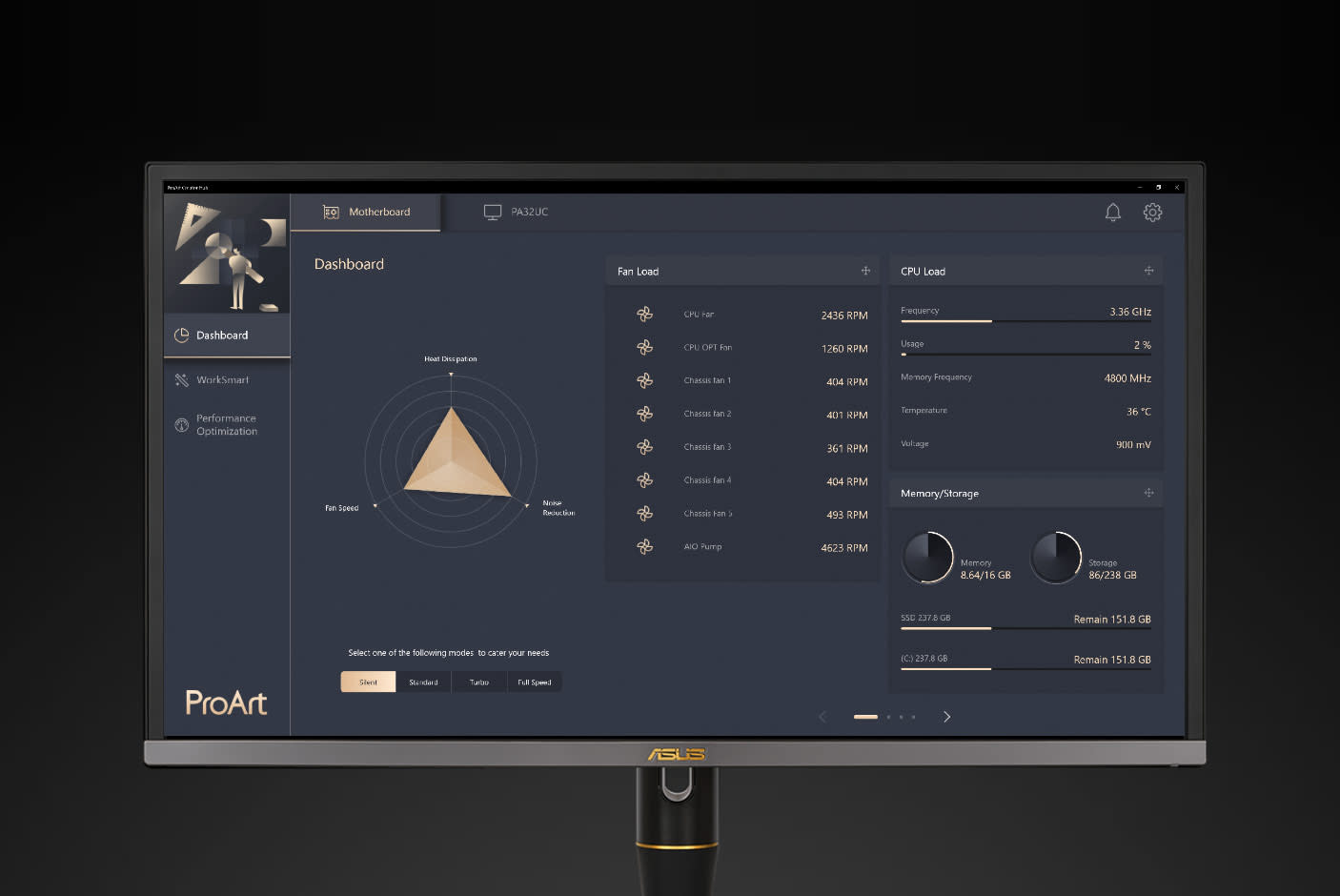Select the Standard fan mode
The height and width of the screenshot is (896, 1340).
point(423,682)
